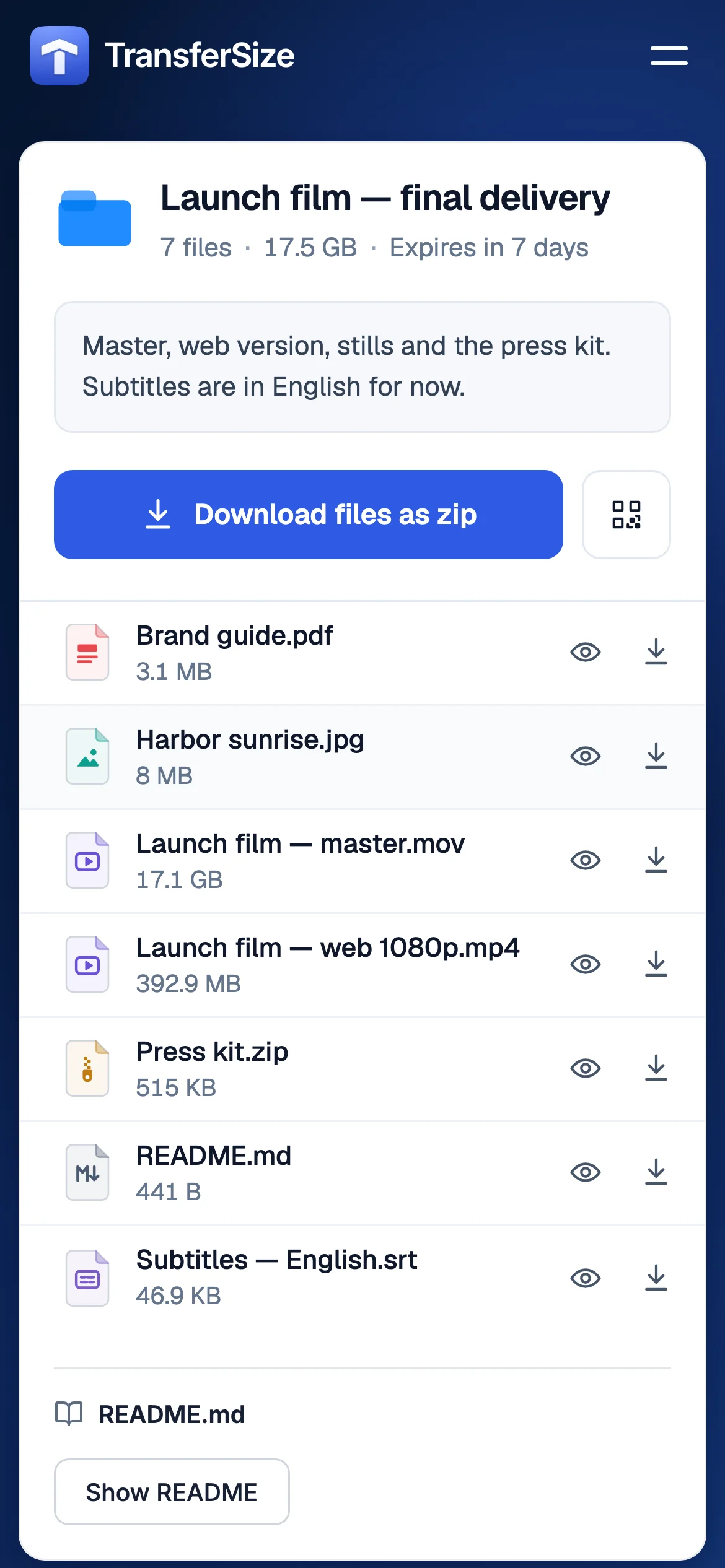Download Launch film master.mov
This screenshot has height=1568, width=725.
tap(656, 860)
